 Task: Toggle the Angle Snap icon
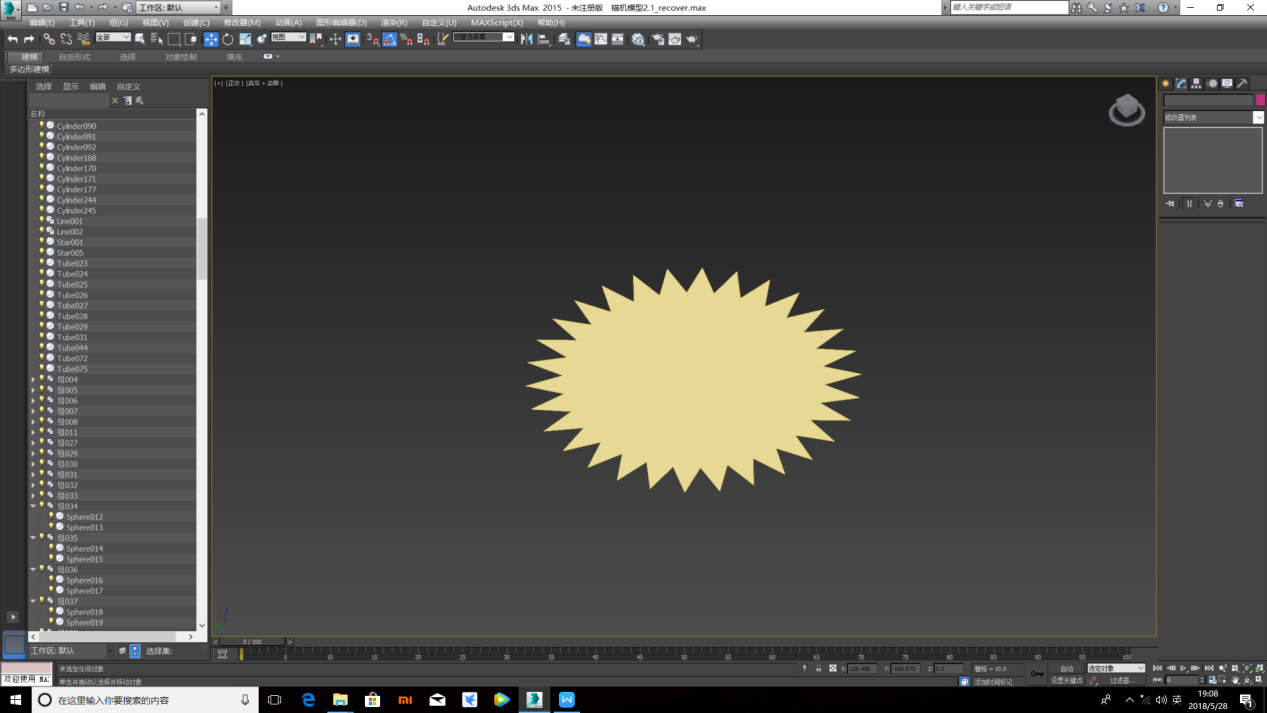click(x=389, y=39)
